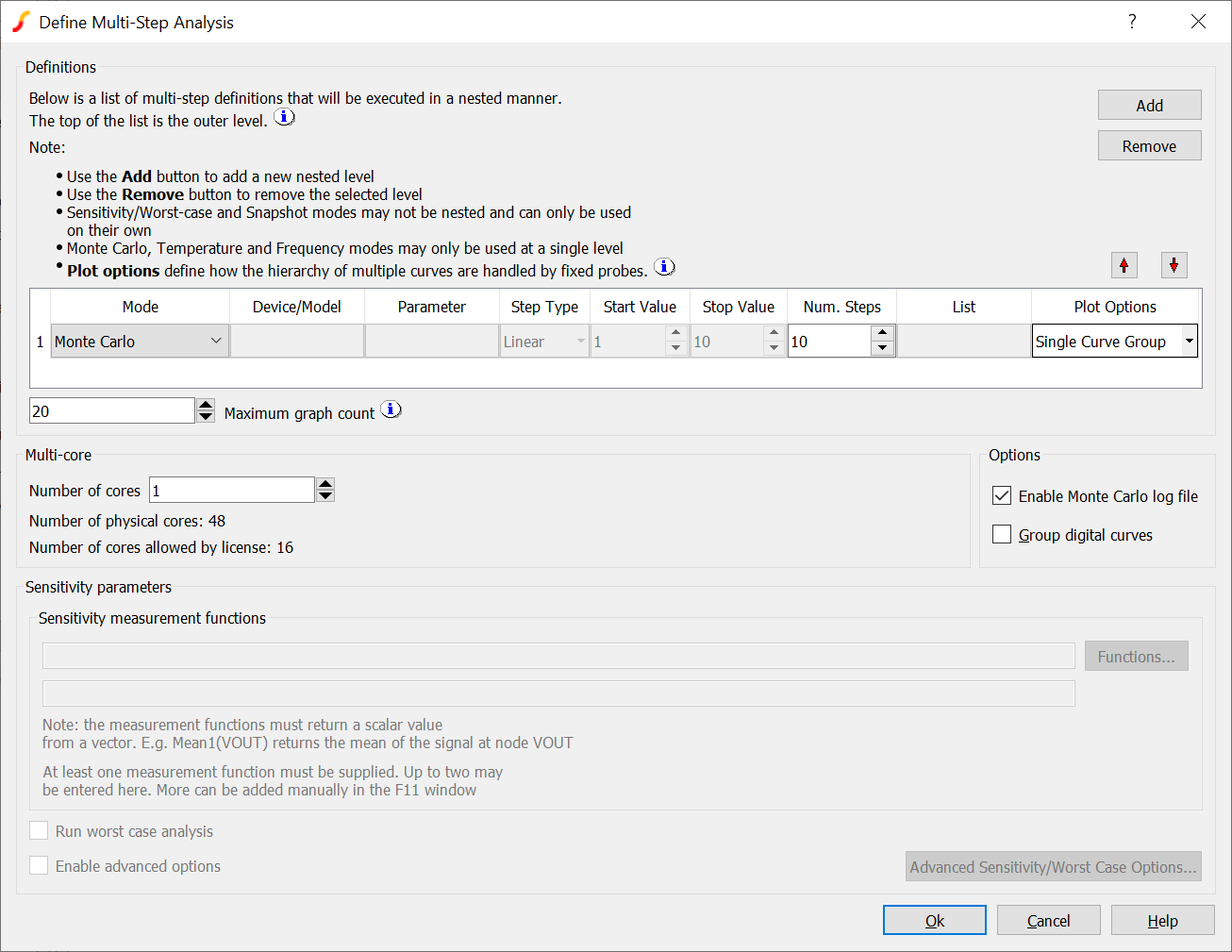This screenshot has width=1232, height=952.
Task: Click info icon next to outer level text
Action: [x=284, y=117]
